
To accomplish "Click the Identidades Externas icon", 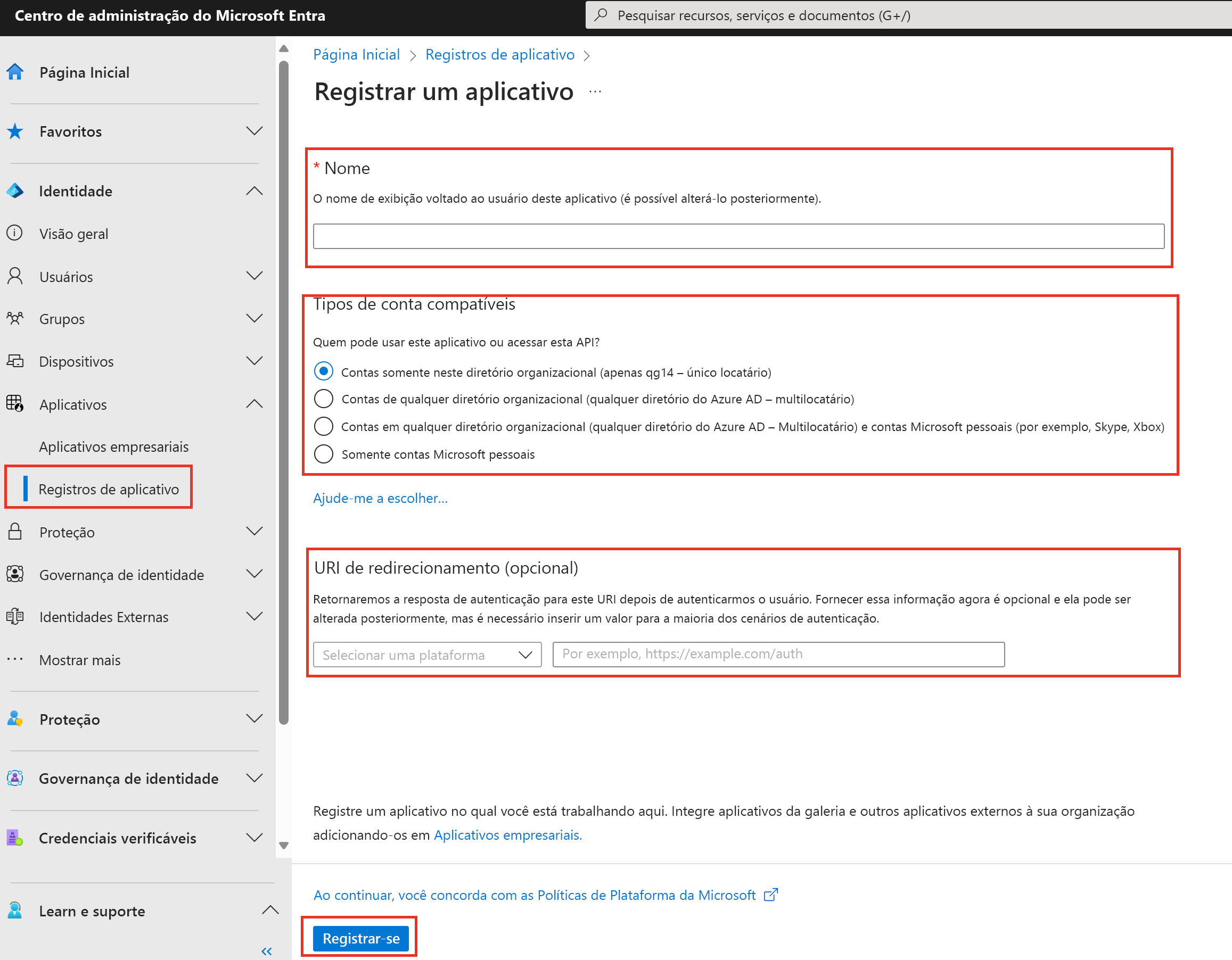I will click(15, 617).
